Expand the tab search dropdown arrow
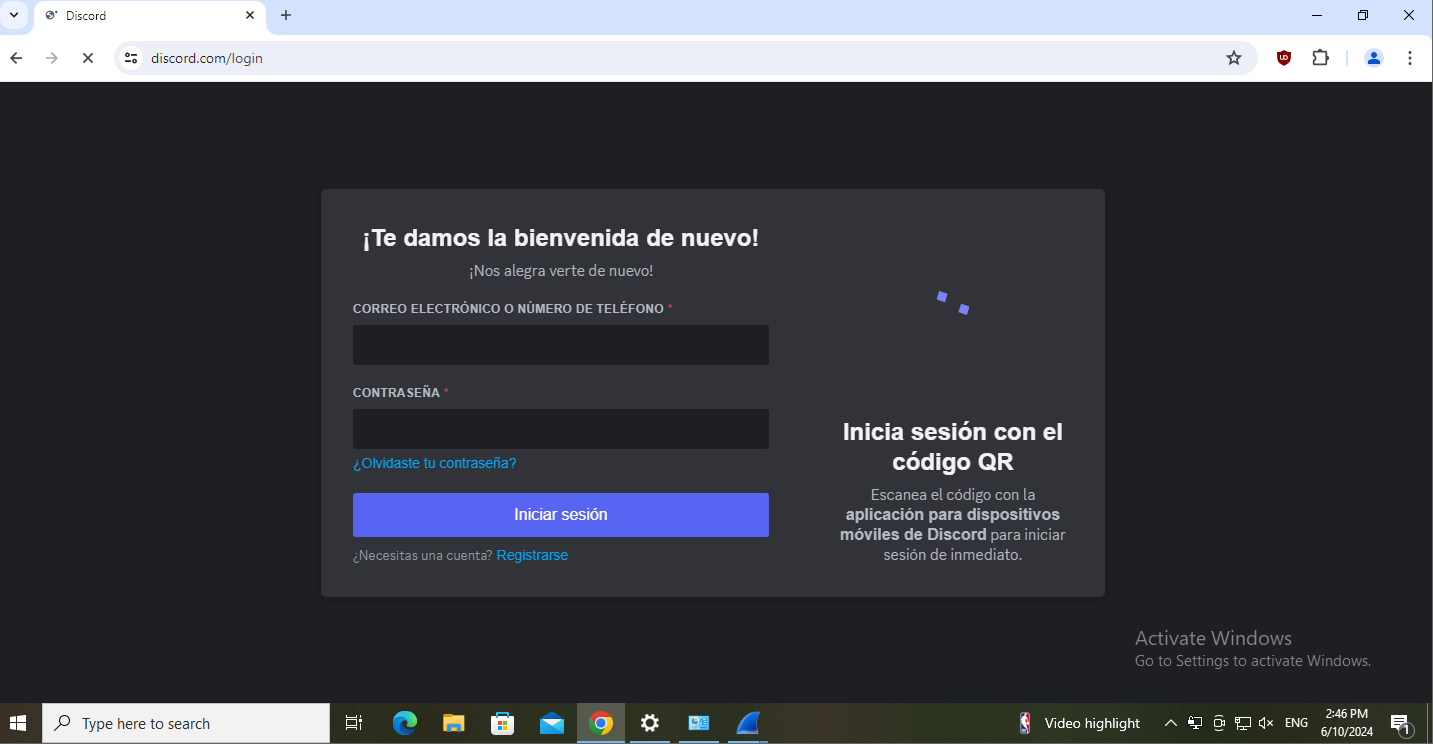 pos(14,15)
